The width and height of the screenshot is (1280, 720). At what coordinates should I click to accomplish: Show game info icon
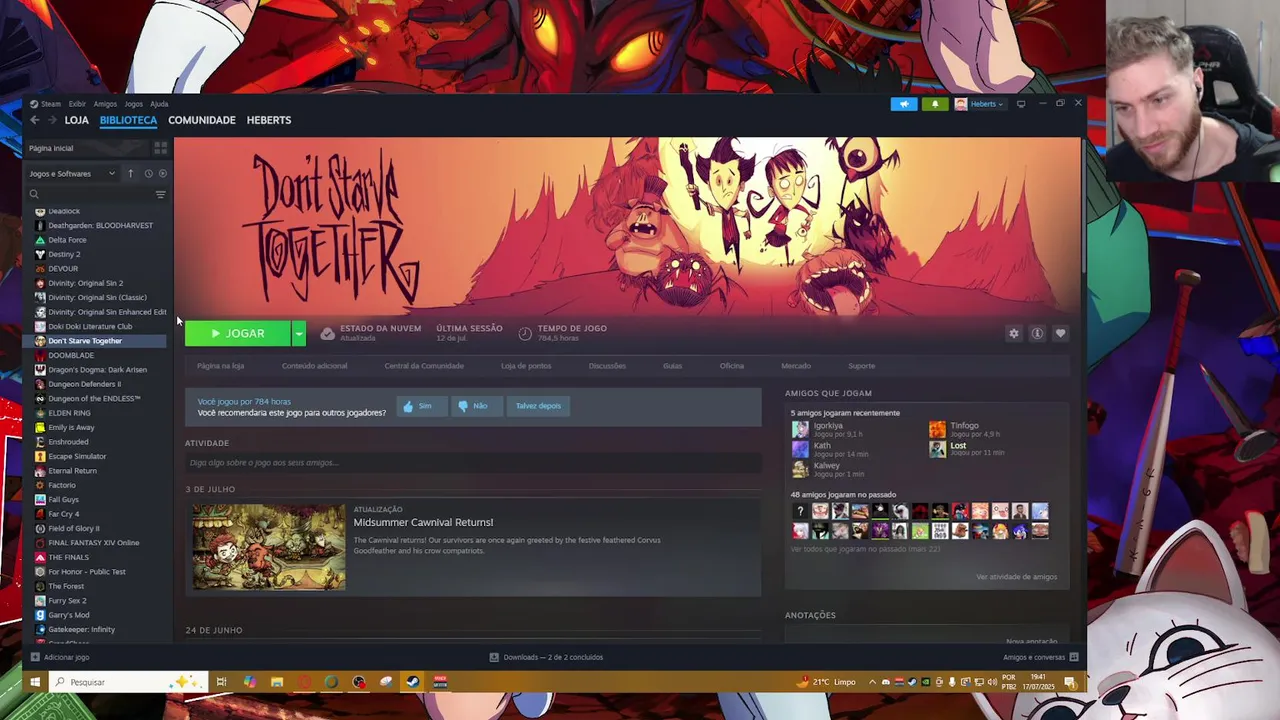click(x=1037, y=334)
